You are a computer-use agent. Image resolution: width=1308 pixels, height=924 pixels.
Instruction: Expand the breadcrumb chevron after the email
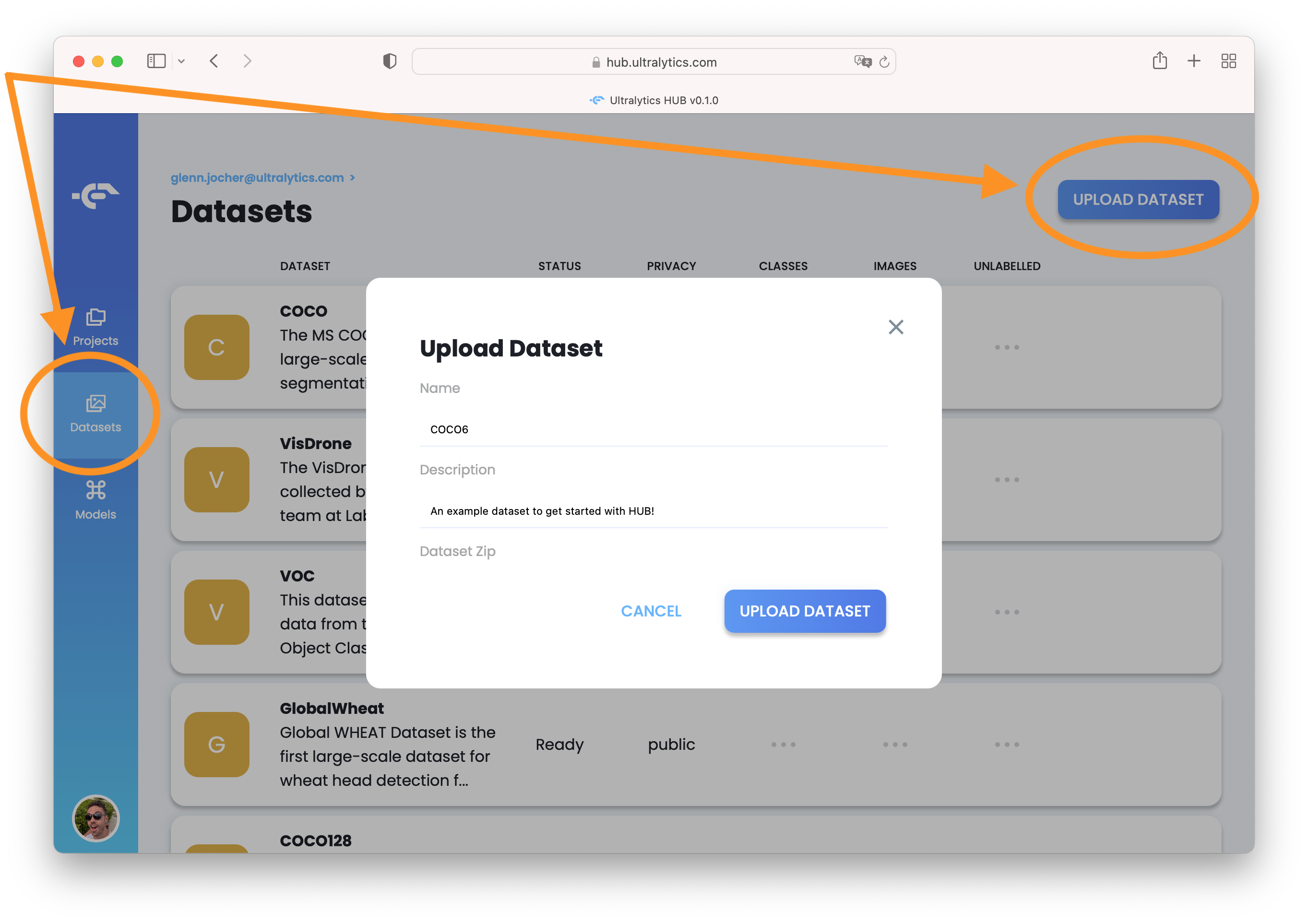click(x=353, y=177)
